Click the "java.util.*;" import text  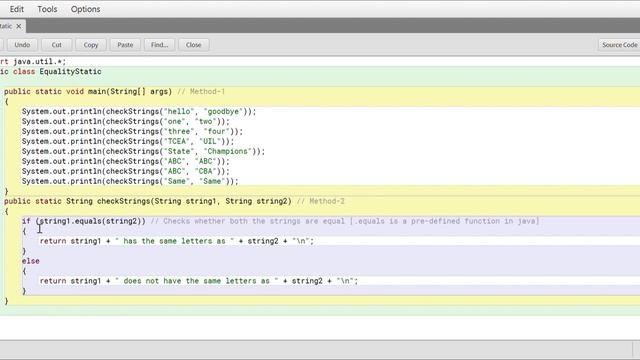(x=40, y=62)
